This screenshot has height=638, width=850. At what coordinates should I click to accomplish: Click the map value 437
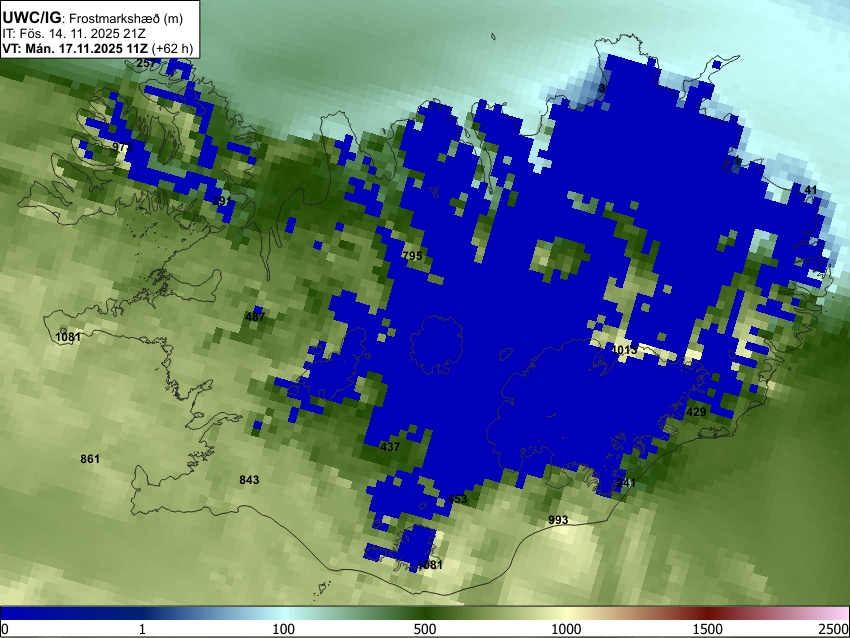tap(390, 447)
